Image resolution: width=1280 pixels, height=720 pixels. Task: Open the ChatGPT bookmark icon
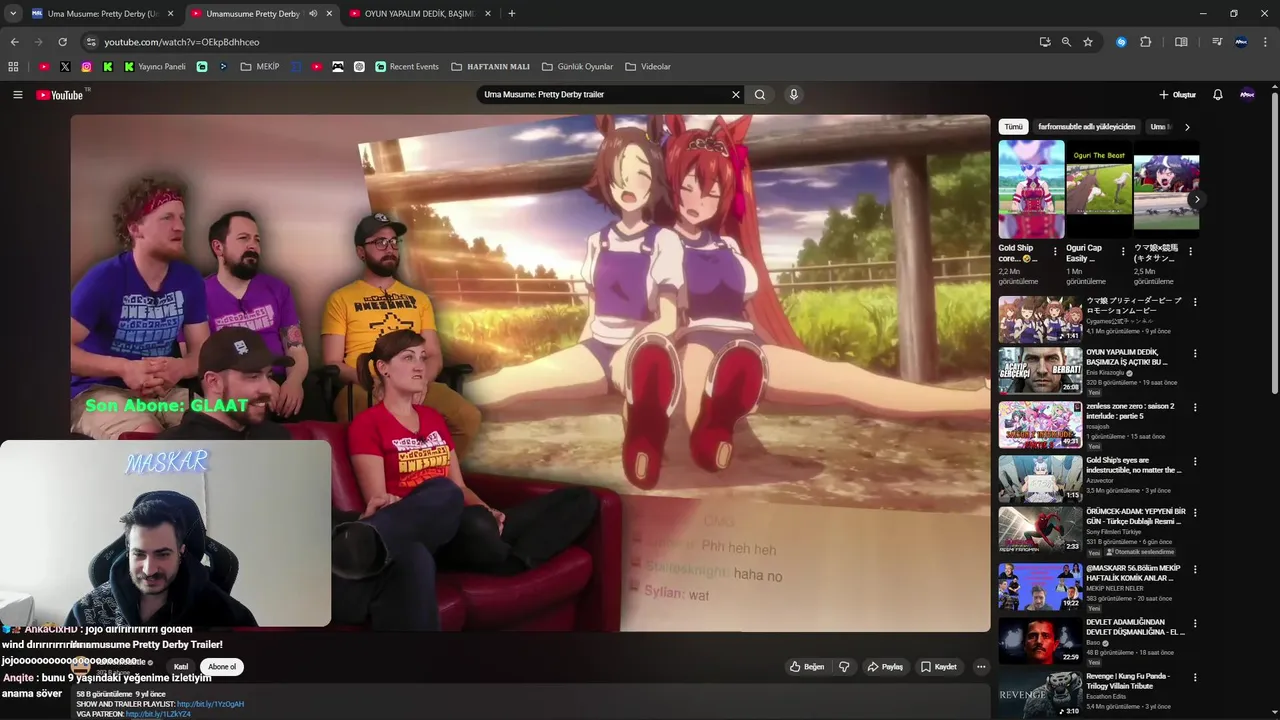pos(359,67)
